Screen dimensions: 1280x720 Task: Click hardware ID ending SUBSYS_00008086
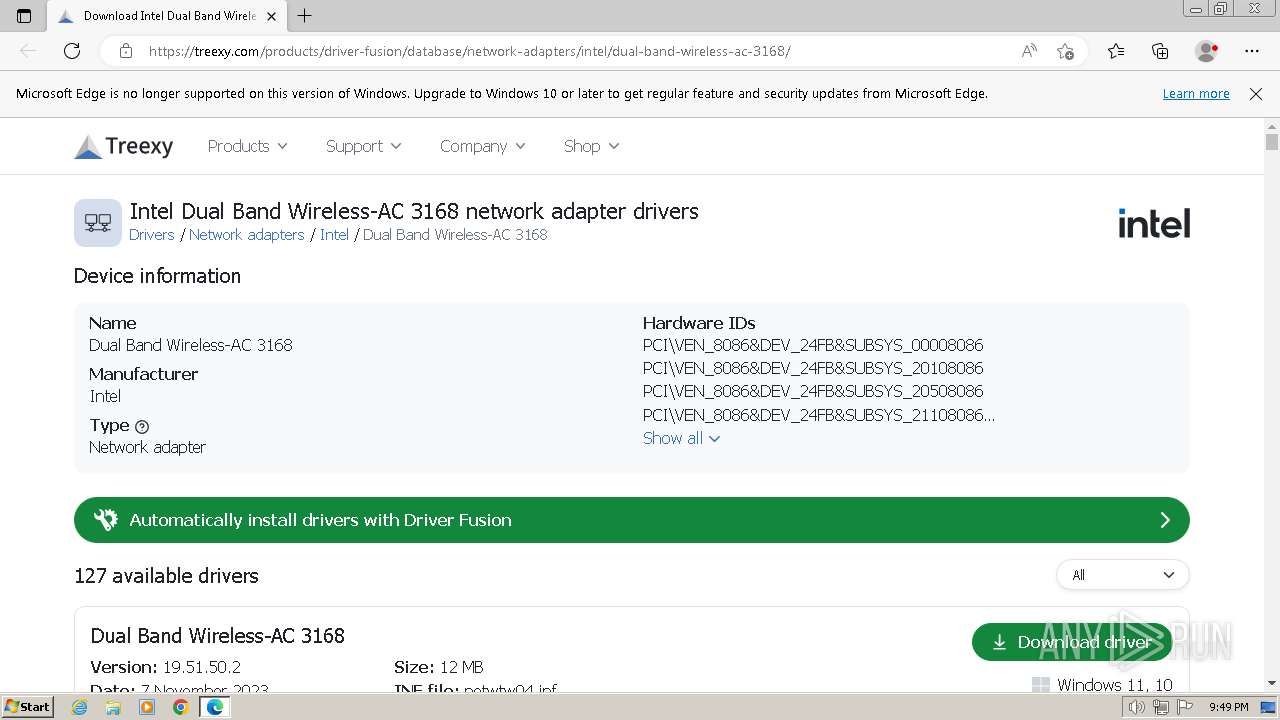(x=813, y=345)
